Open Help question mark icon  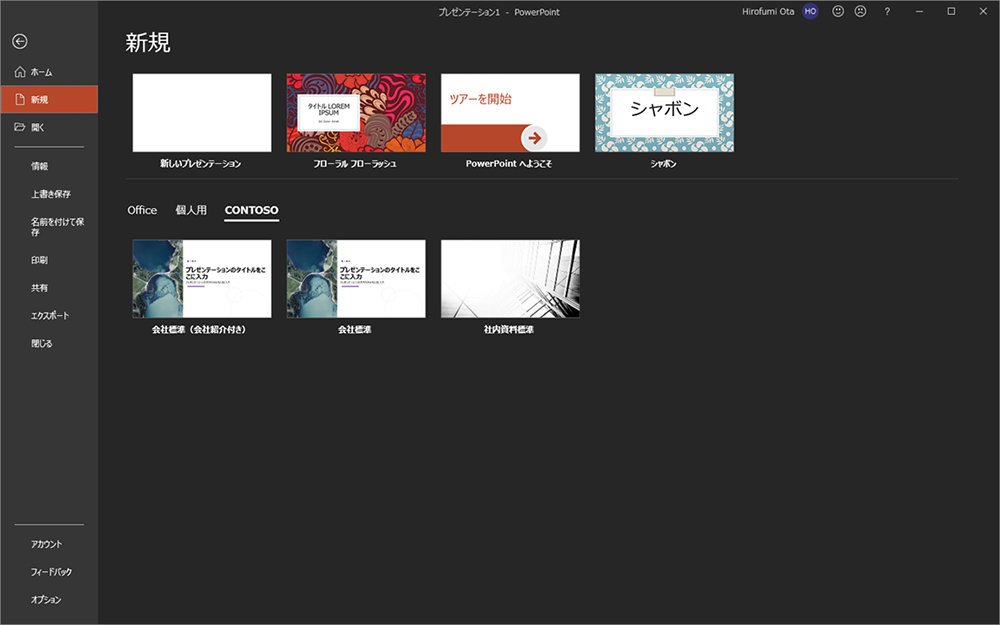(887, 11)
